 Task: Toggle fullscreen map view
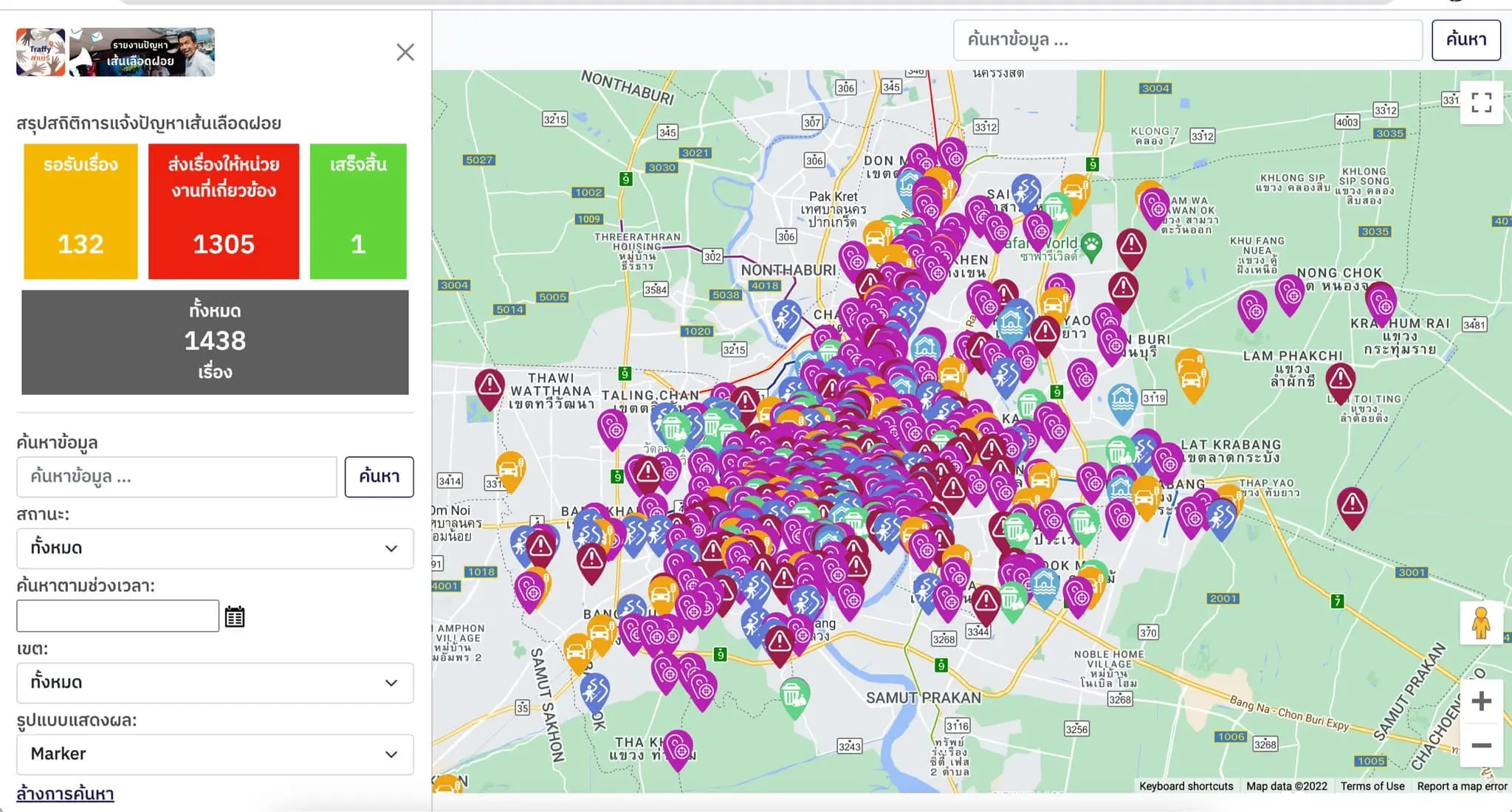tap(1481, 103)
